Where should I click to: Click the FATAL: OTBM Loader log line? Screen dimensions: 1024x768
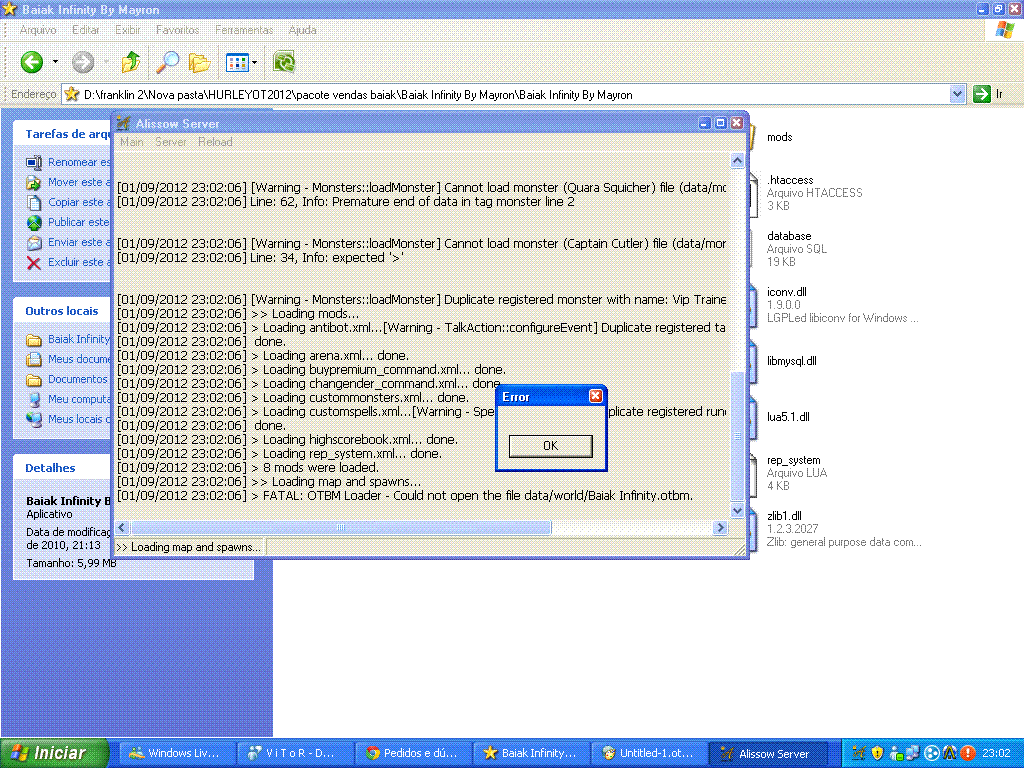[x=405, y=496]
